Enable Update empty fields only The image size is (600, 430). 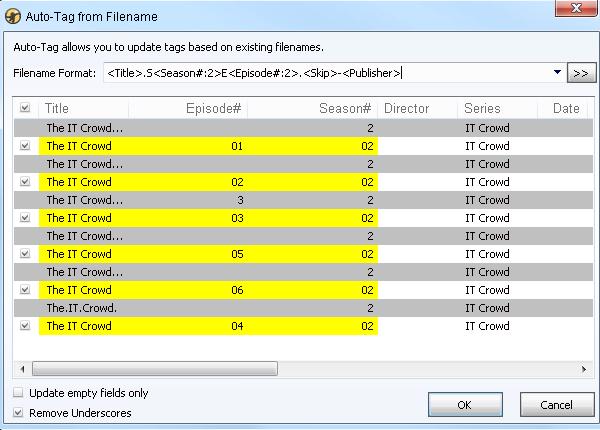click(x=19, y=393)
